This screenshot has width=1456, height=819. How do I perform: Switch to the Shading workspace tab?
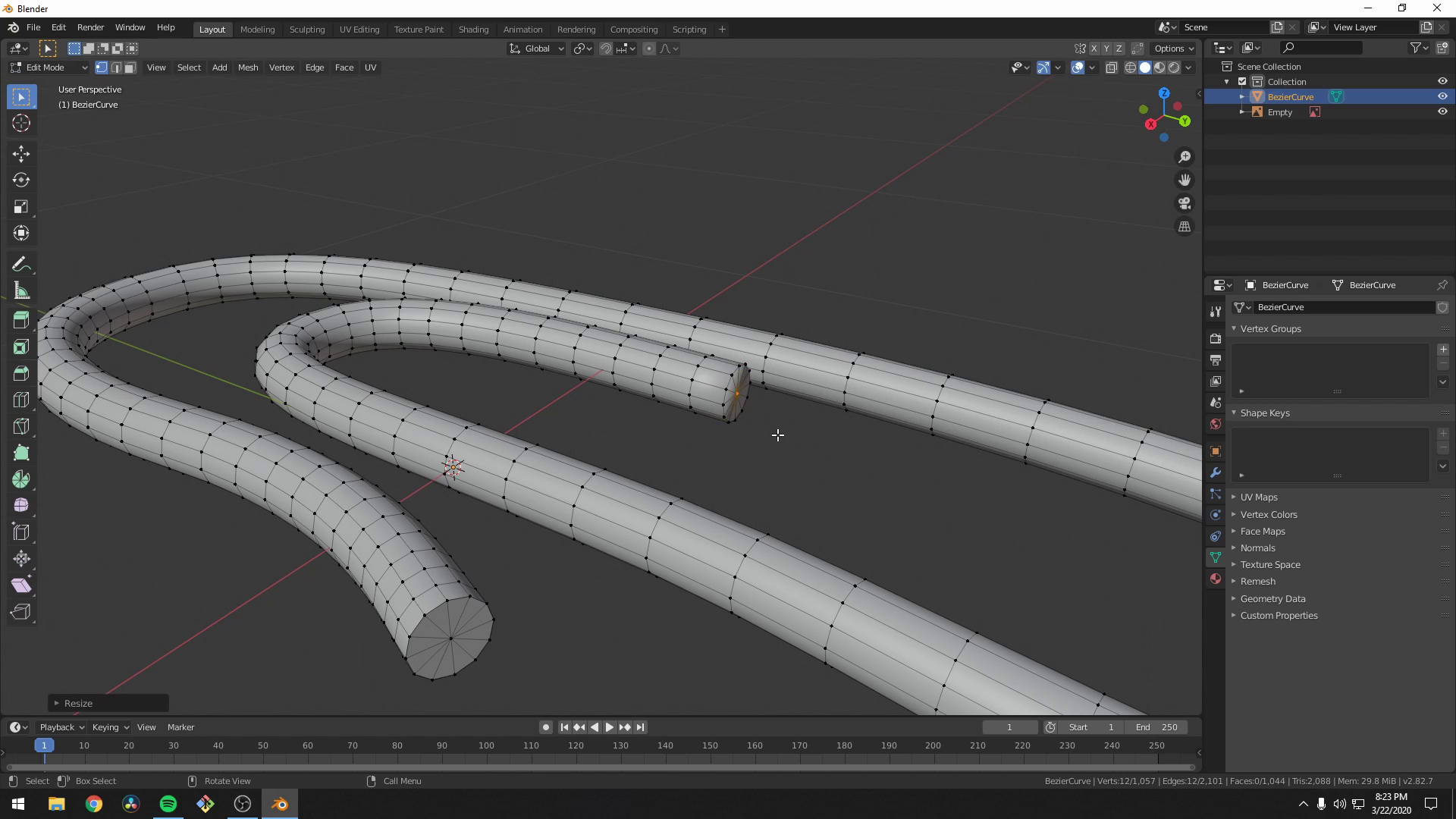[473, 29]
